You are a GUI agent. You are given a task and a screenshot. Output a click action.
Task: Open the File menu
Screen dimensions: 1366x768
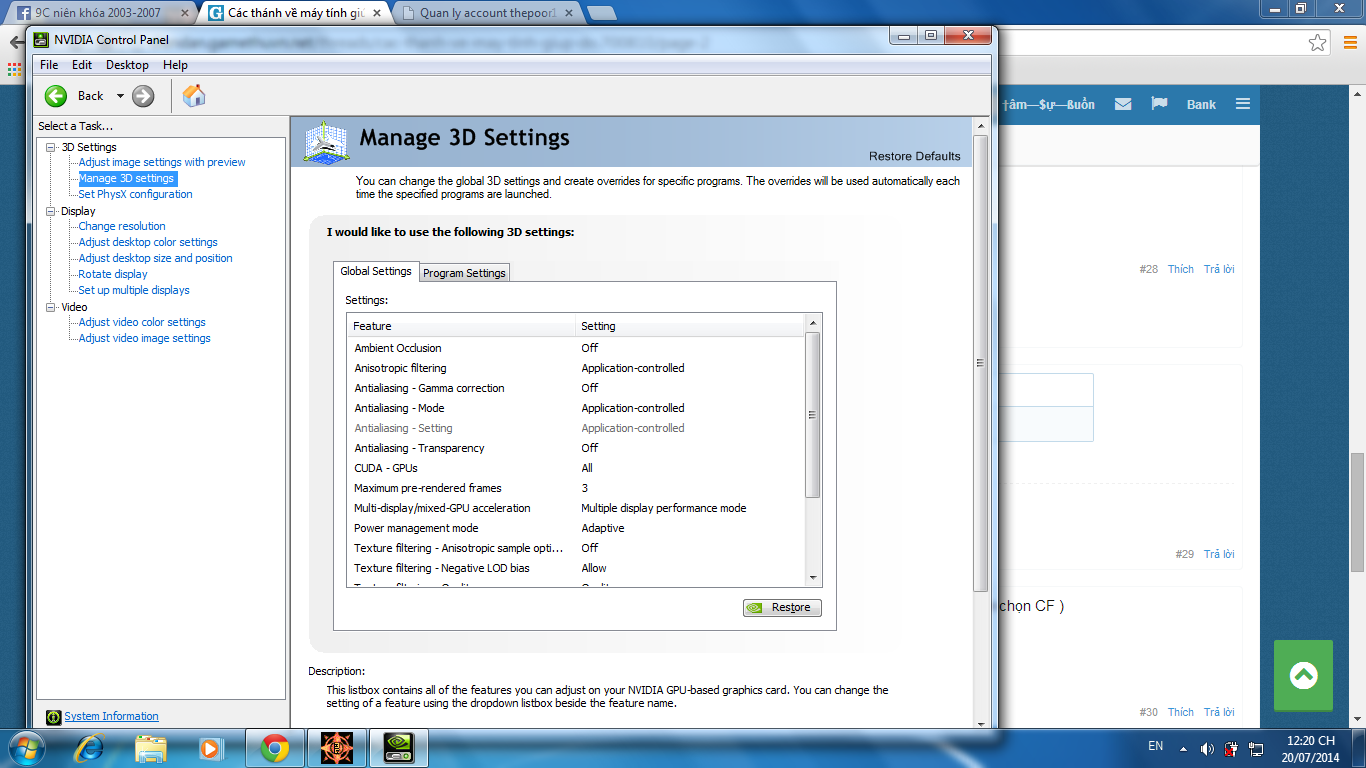pyautogui.click(x=49, y=65)
